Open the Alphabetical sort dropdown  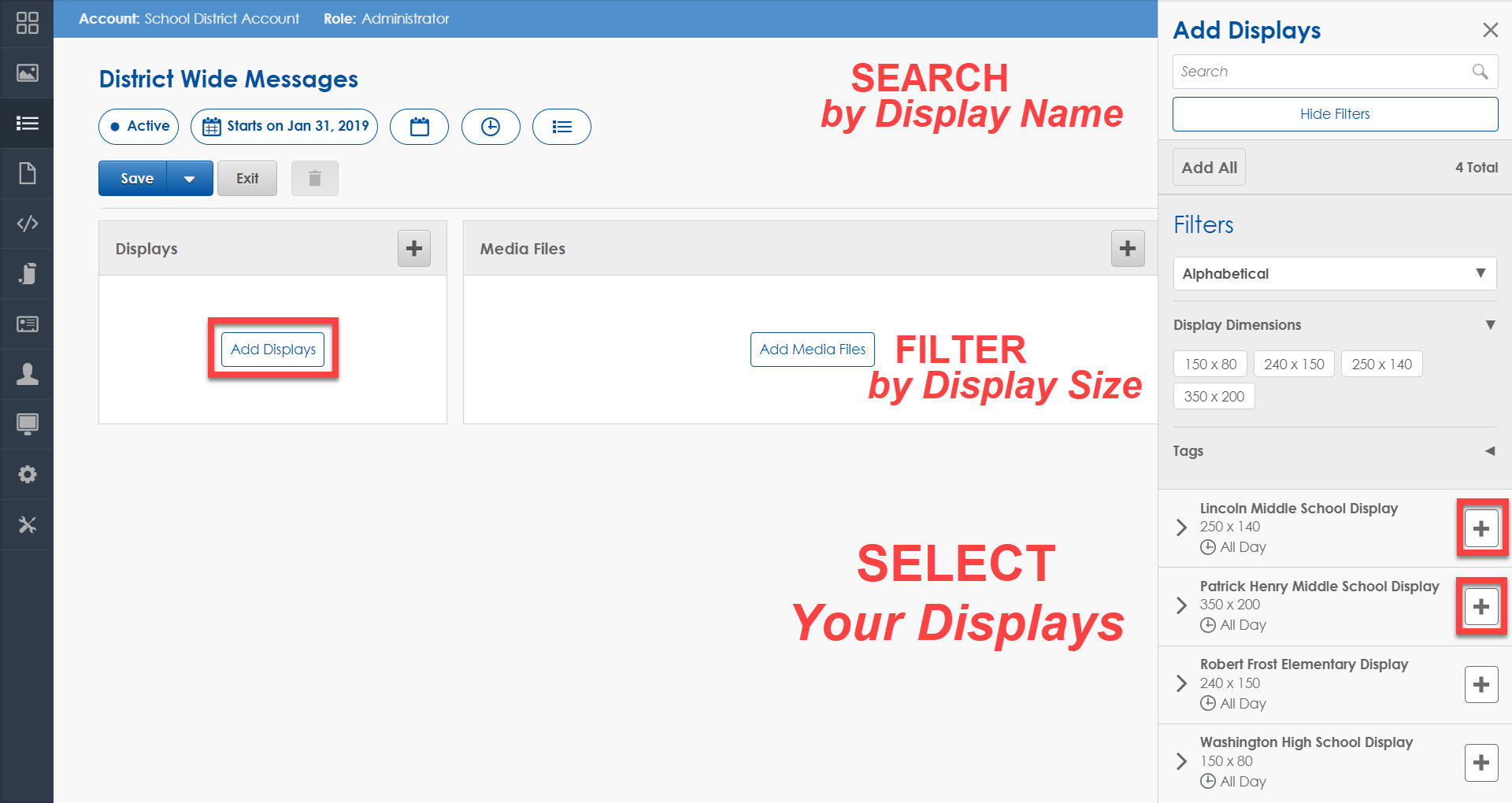point(1334,273)
